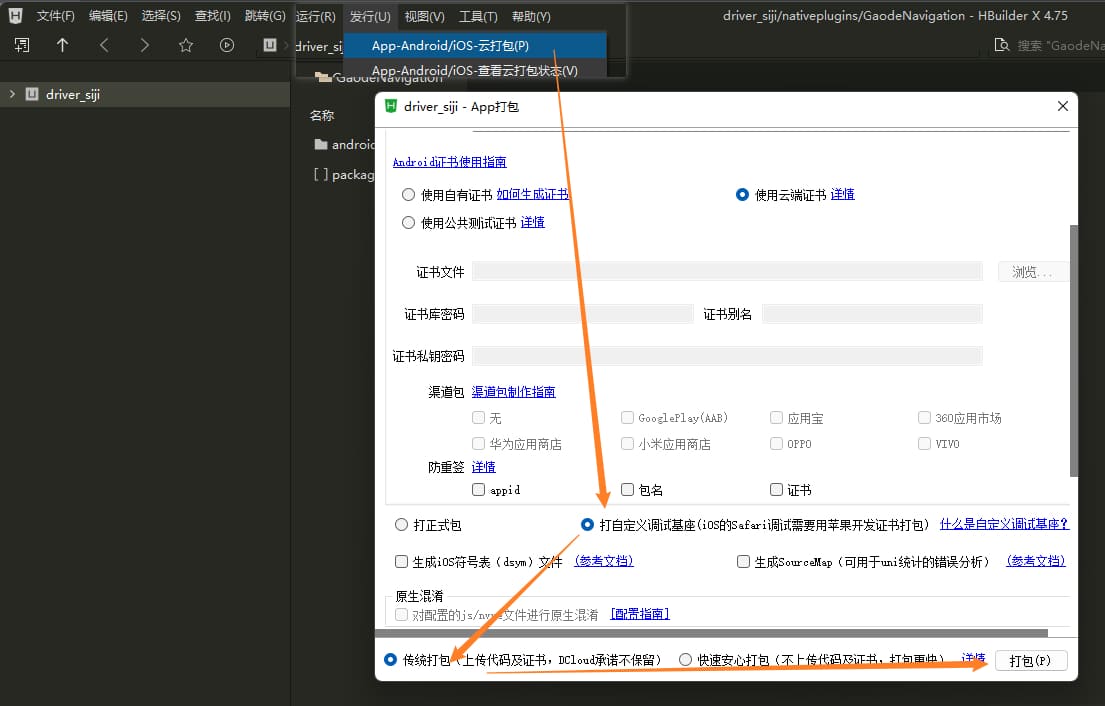Open the 运行(R) menu
The width and height of the screenshot is (1105, 706).
pyautogui.click(x=316, y=16)
